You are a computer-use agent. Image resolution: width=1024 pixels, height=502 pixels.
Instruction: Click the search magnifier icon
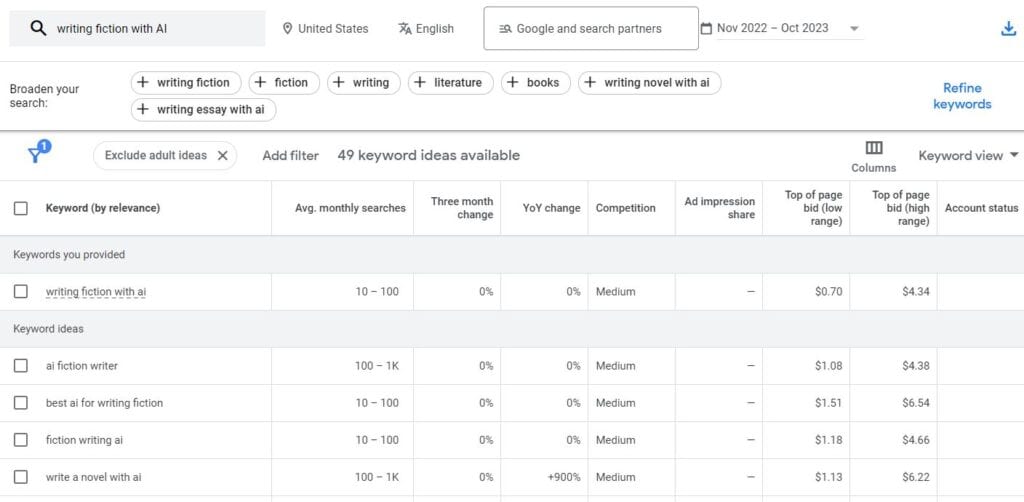[39, 28]
